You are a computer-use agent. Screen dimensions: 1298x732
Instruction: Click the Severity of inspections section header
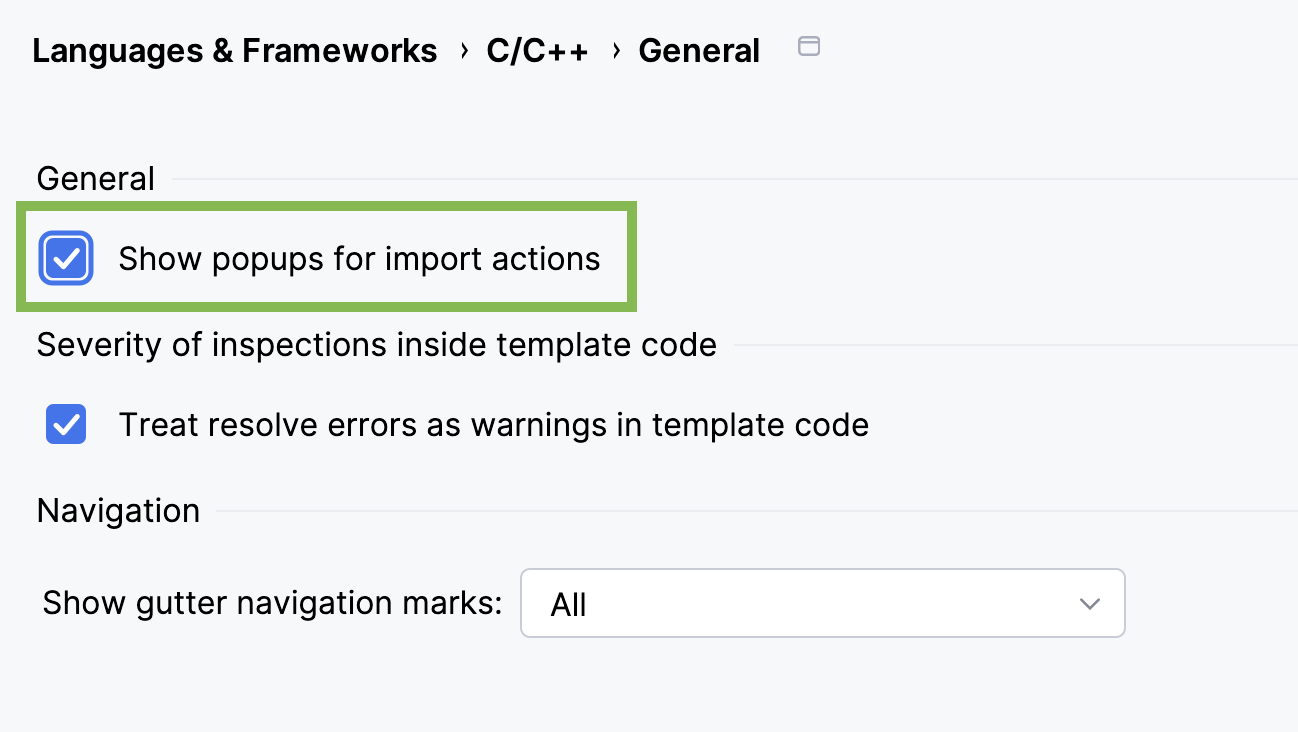point(376,344)
